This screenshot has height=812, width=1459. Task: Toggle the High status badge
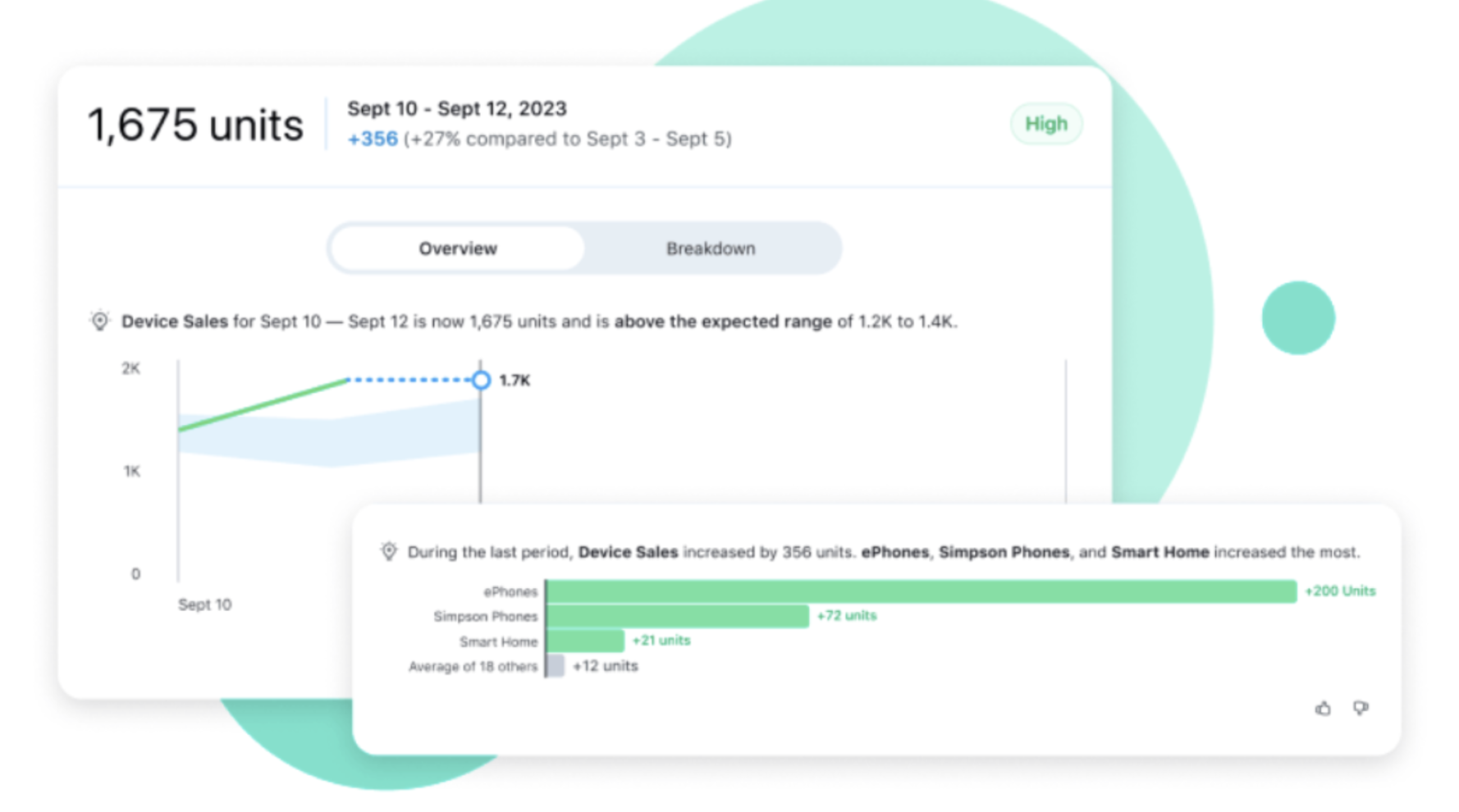1046,124
